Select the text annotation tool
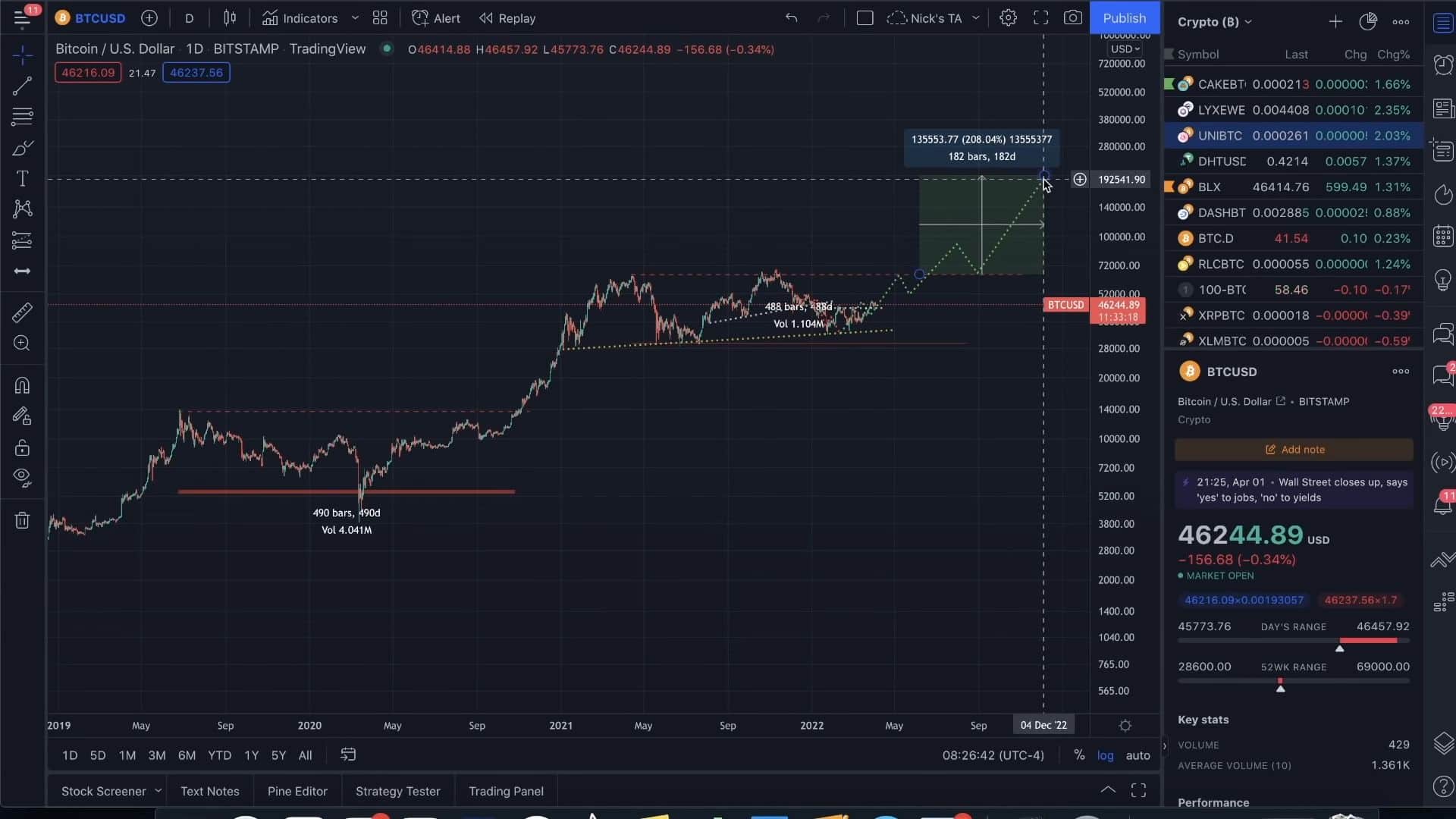The image size is (1456, 819). coord(22,178)
